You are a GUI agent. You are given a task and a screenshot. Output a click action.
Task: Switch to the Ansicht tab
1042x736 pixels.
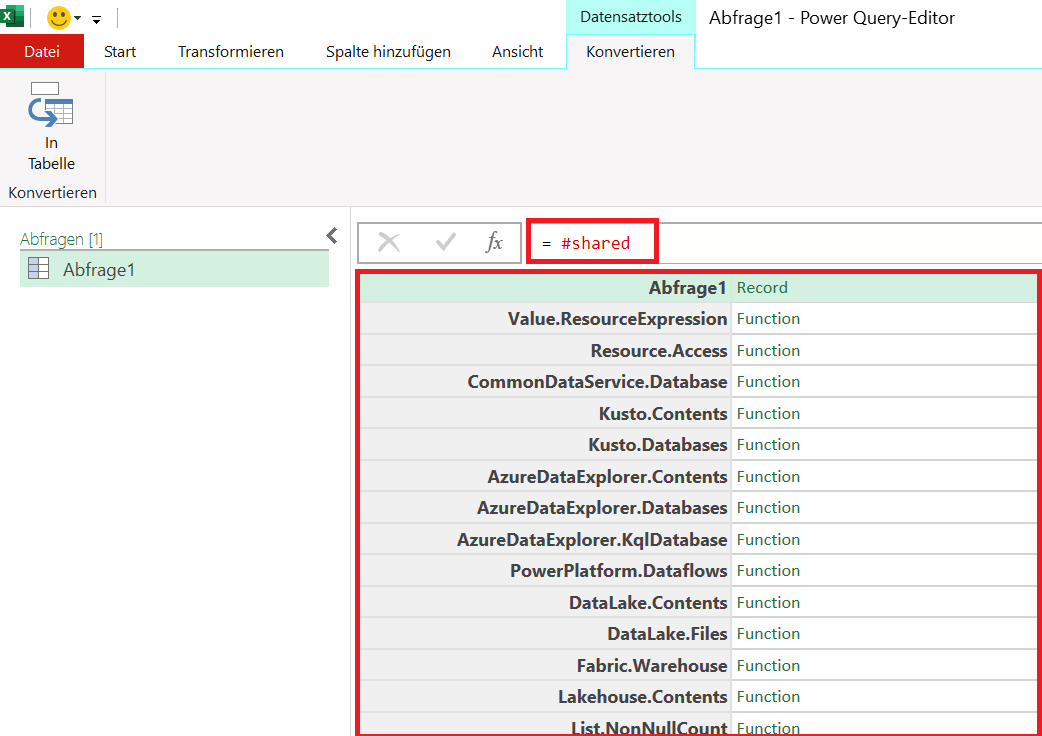click(x=518, y=51)
